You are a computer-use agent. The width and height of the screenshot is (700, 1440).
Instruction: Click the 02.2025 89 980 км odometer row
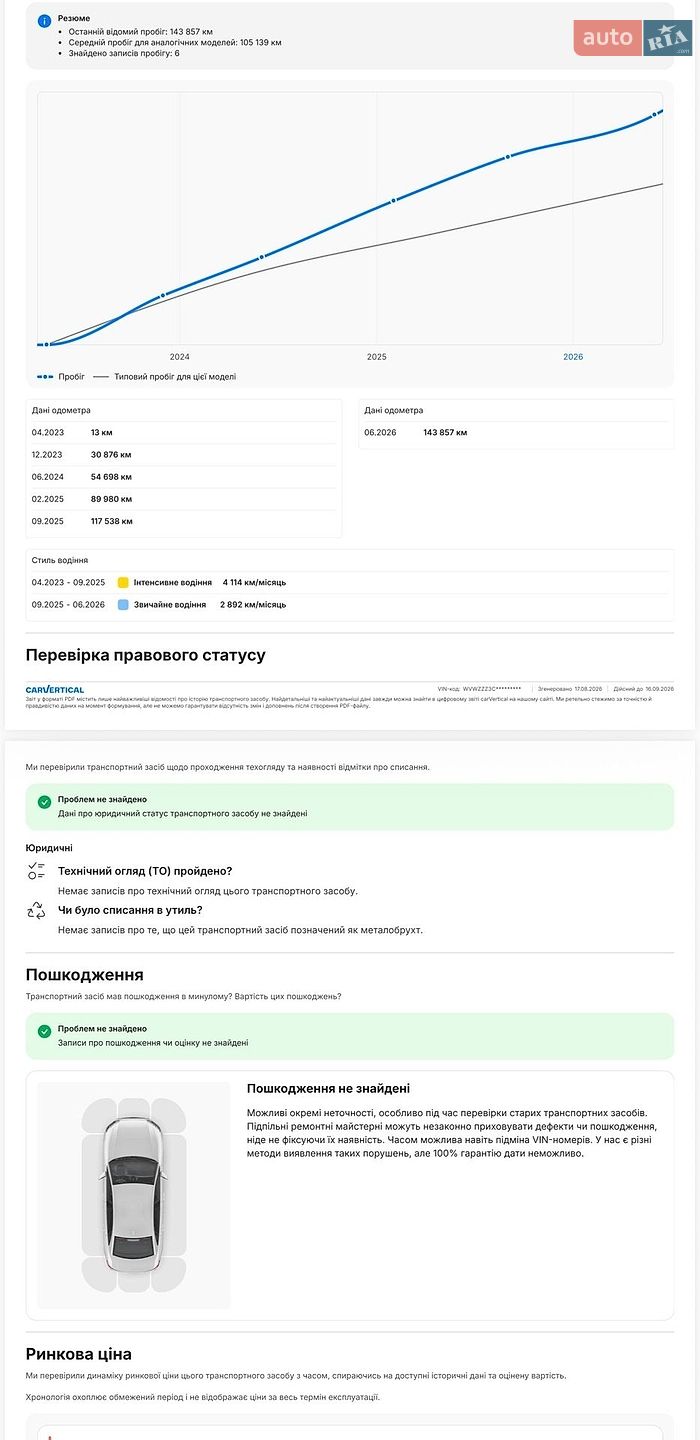pyautogui.click(x=183, y=499)
